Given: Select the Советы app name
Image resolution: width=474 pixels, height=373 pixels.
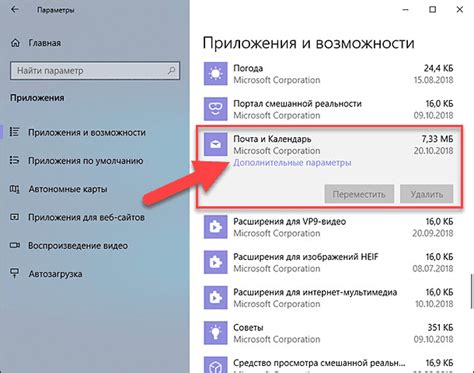Looking at the screenshot, I should [x=248, y=328].
